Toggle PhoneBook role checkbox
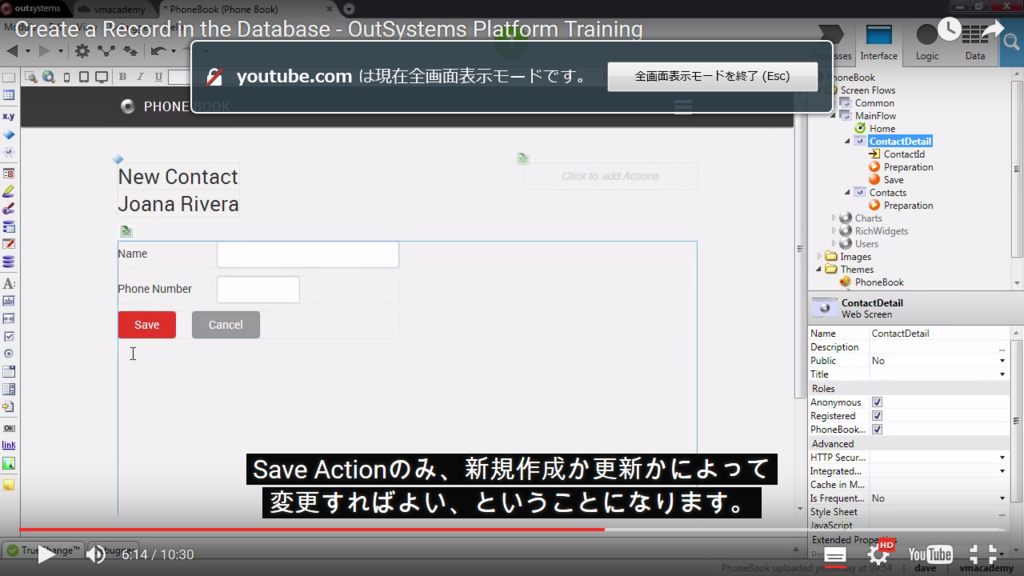Image resolution: width=1024 pixels, height=576 pixels. (x=877, y=430)
